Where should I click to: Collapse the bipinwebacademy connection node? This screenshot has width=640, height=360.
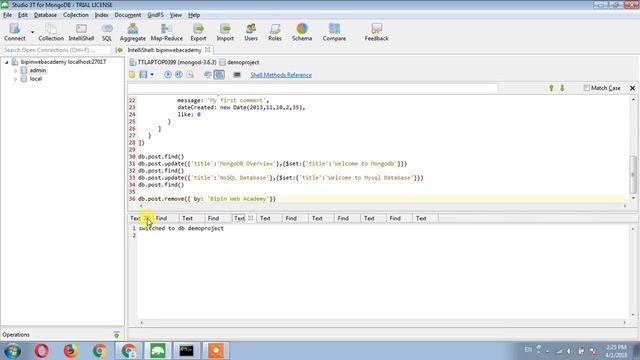coord(7,62)
